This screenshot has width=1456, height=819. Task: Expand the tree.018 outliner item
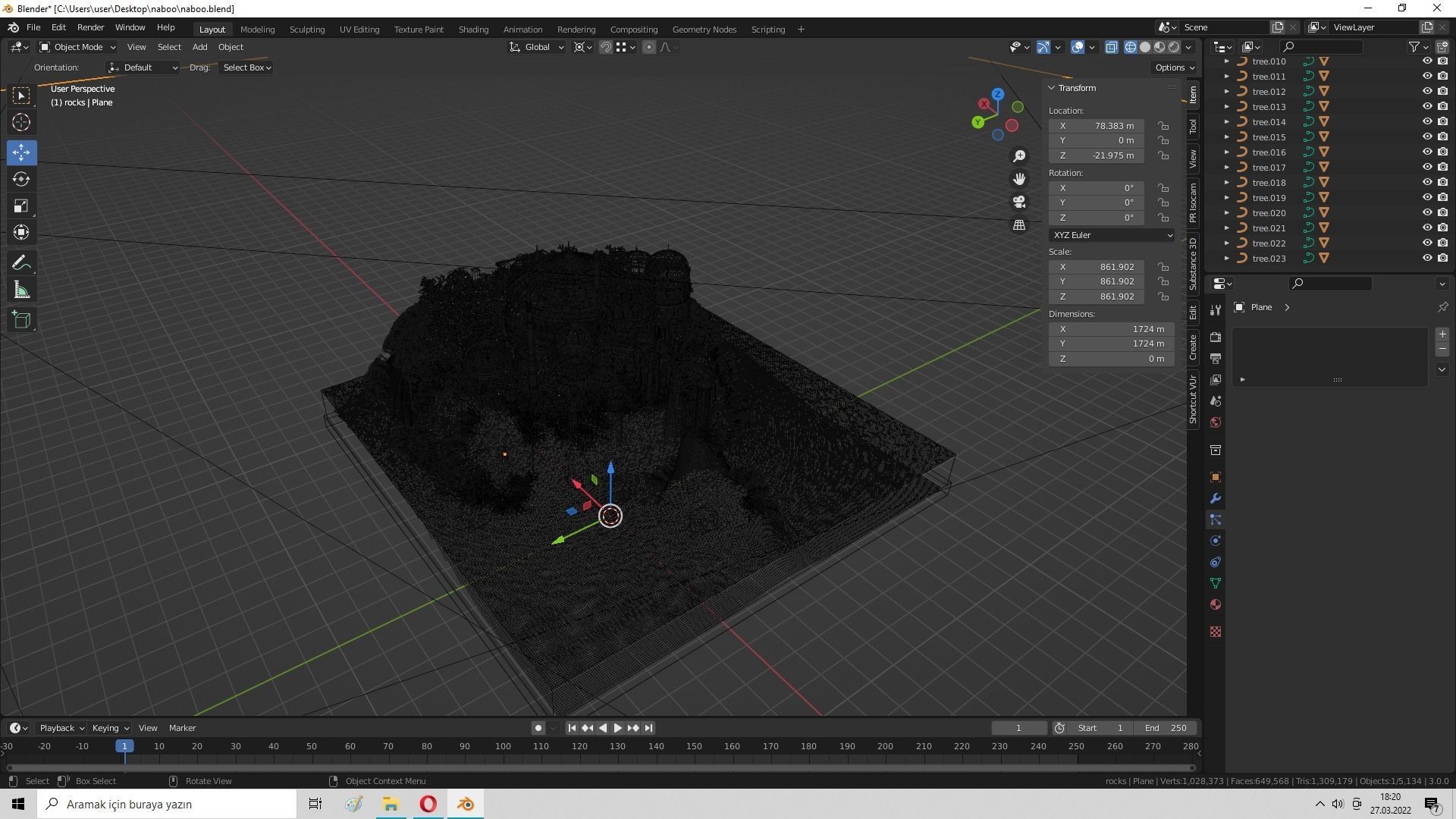click(x=1226, y=182)
